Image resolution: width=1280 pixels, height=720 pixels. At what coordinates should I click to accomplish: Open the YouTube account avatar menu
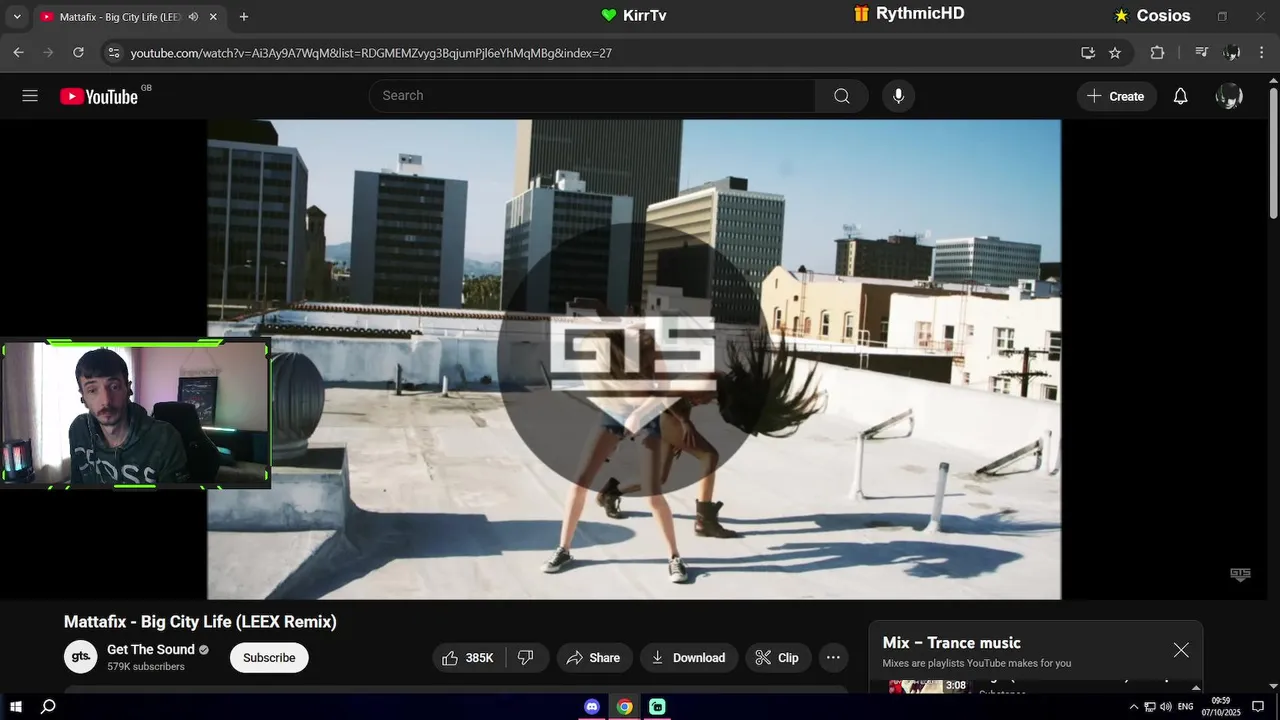(1229, 96)
